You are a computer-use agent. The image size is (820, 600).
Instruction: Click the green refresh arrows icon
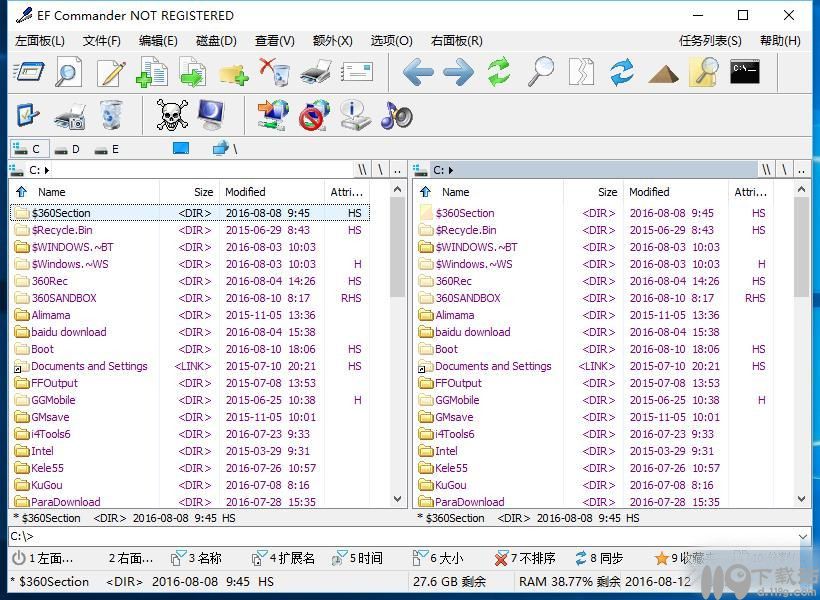click(499, 72)
